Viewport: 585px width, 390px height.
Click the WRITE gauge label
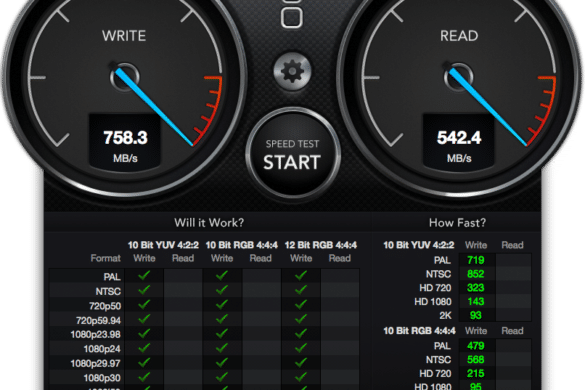coord(124,36)
